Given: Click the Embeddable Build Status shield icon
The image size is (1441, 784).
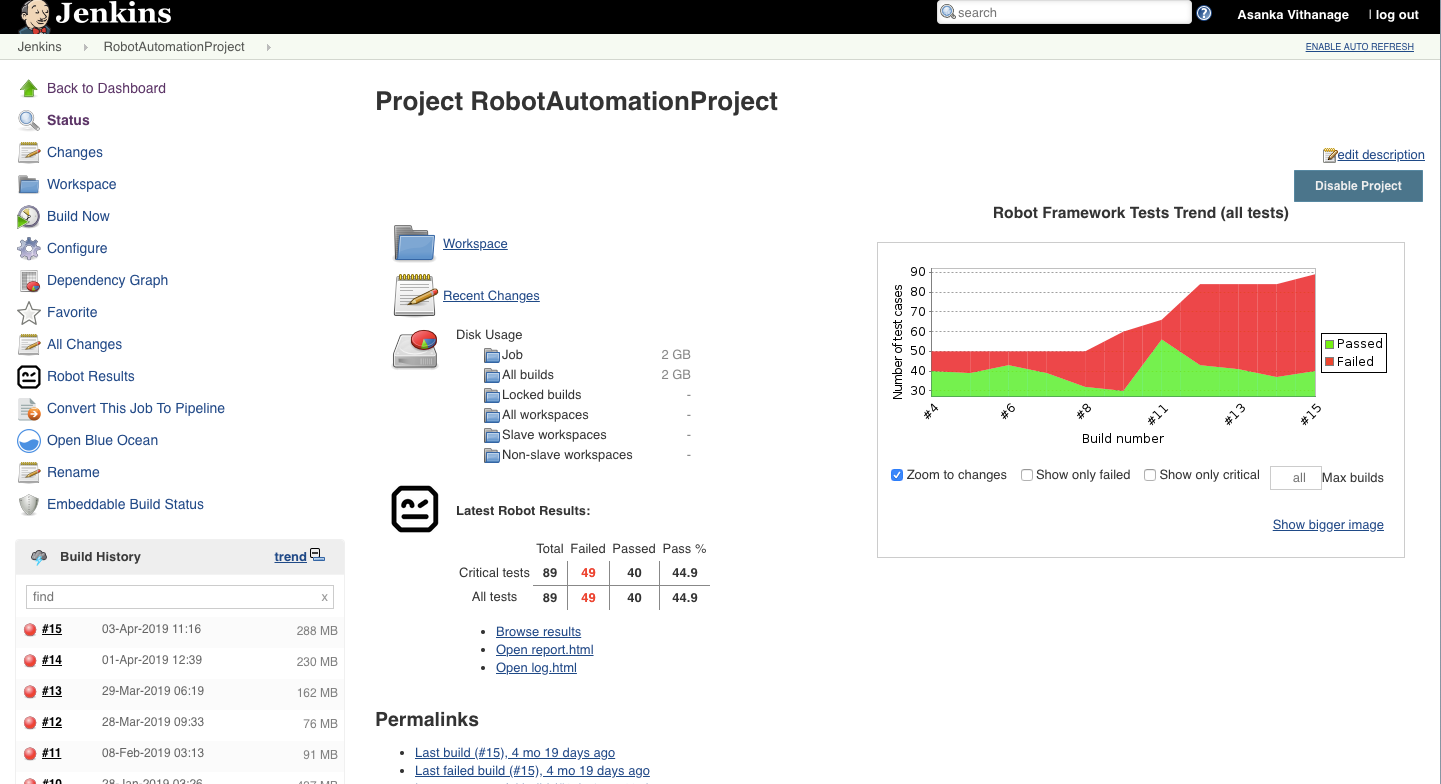Looking at the screenshot, I should pos(29,504).
